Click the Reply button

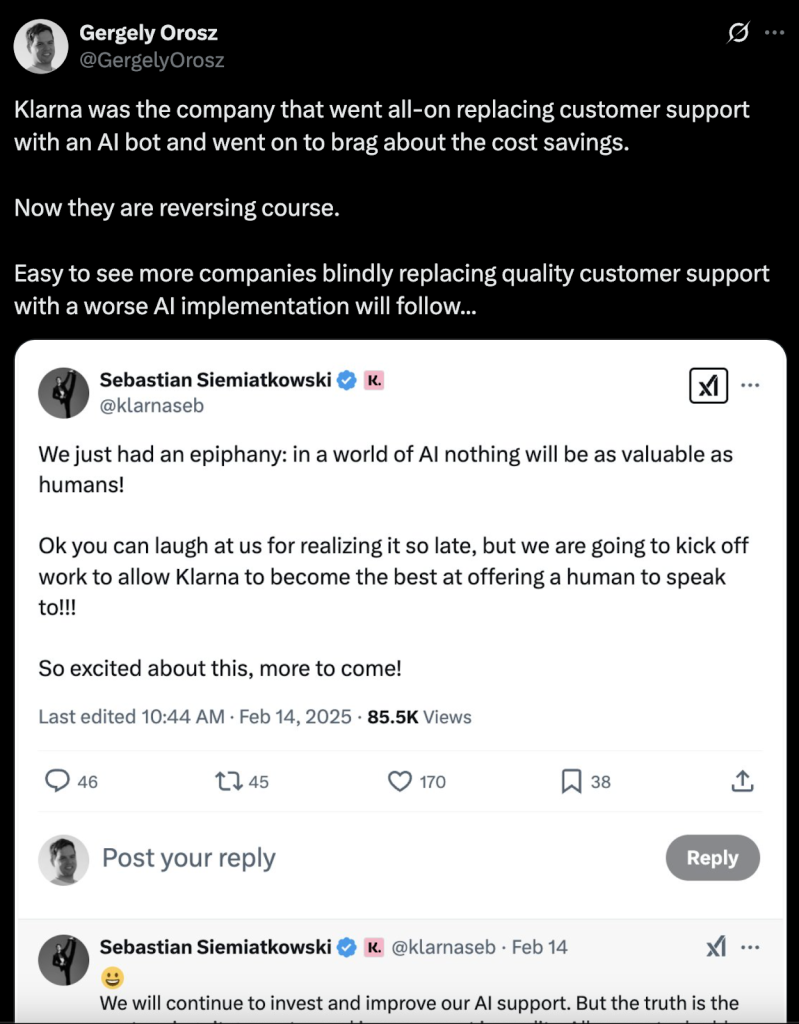[x=712, y=858]
